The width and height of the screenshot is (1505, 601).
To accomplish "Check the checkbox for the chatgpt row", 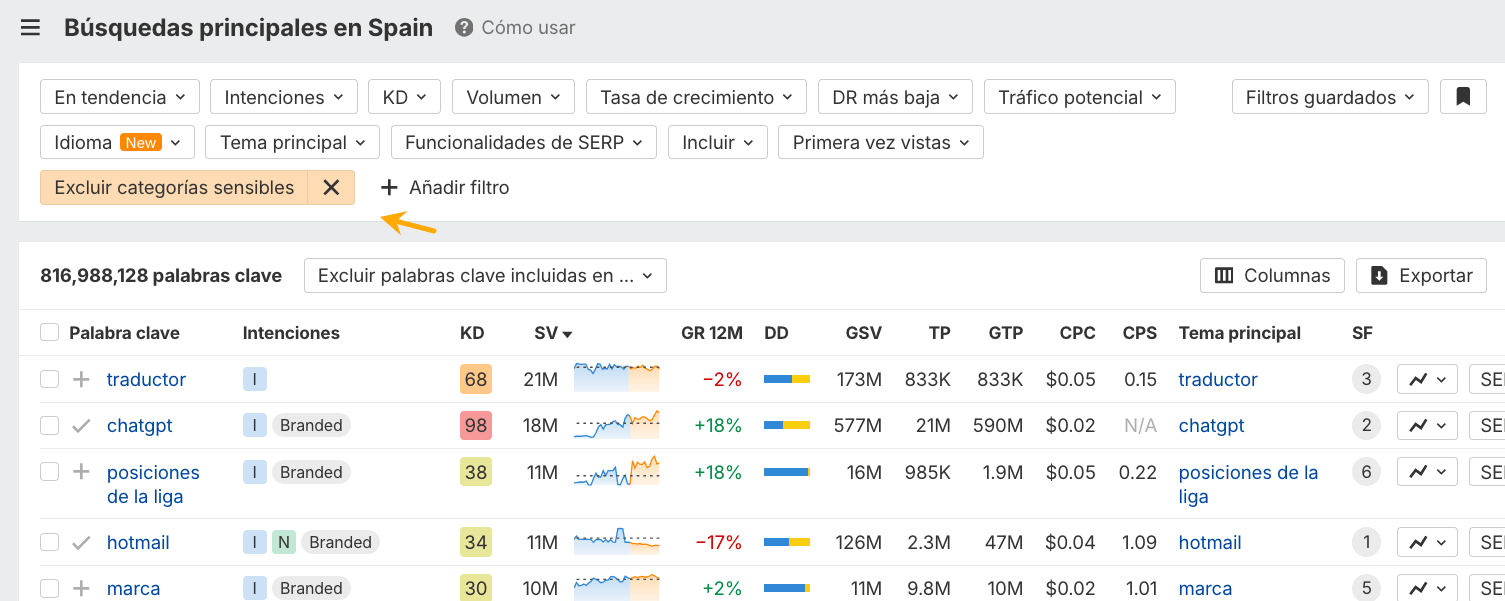I will (49, 425).
